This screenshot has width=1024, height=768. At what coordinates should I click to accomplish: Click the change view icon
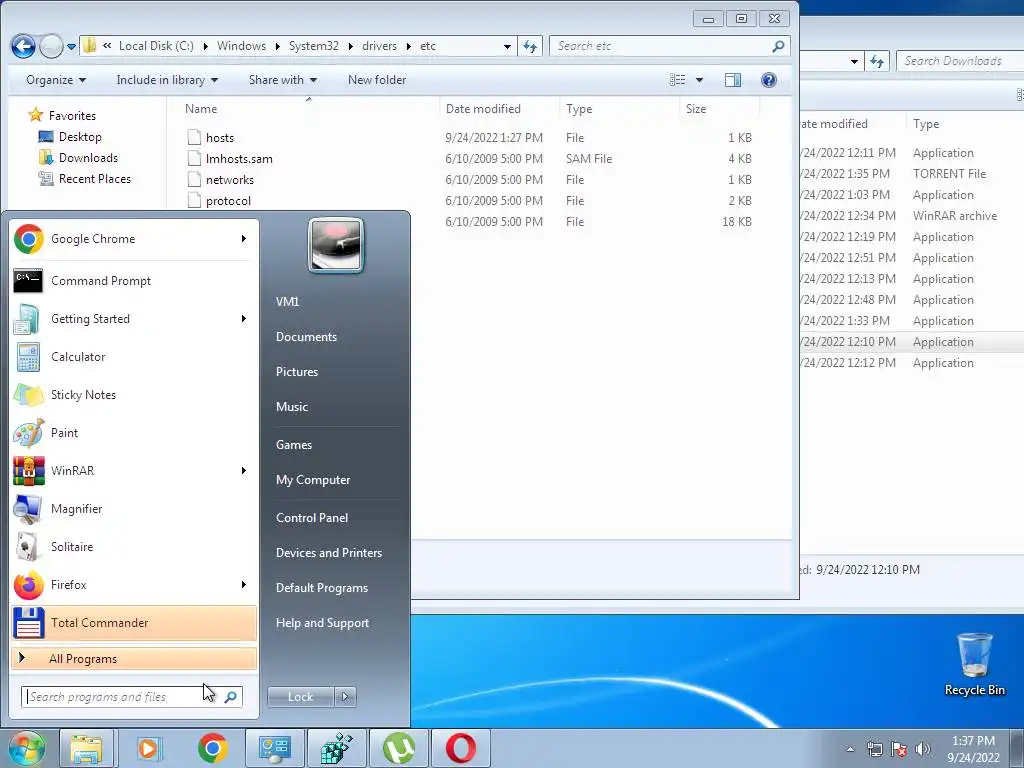(677, 80)
